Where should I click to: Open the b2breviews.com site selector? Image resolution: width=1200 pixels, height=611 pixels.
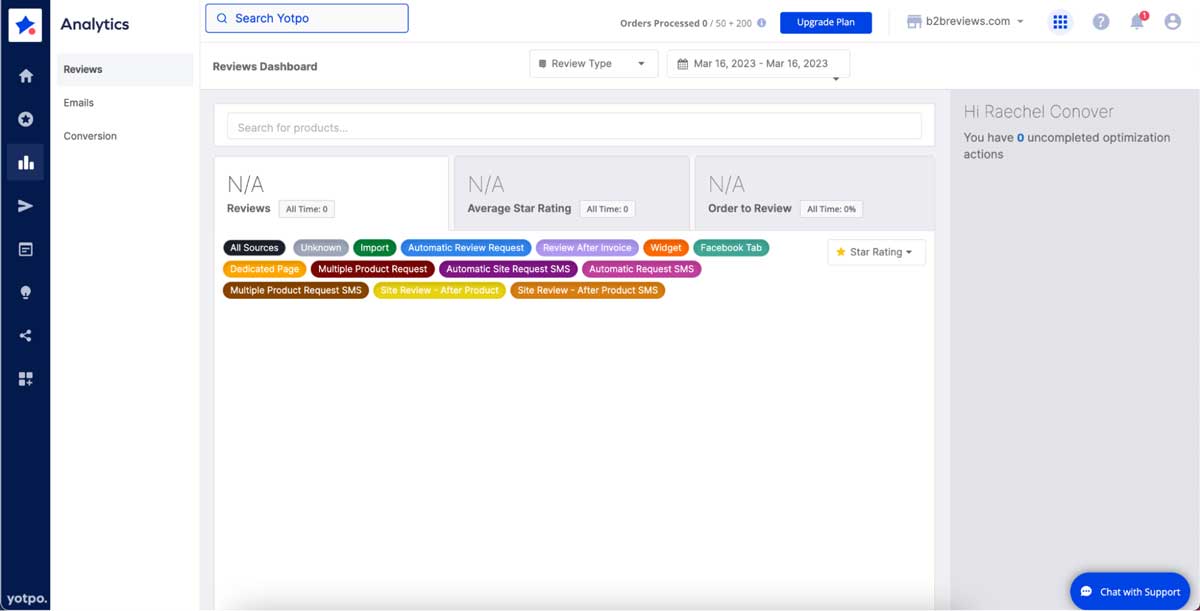coord(965,20)
